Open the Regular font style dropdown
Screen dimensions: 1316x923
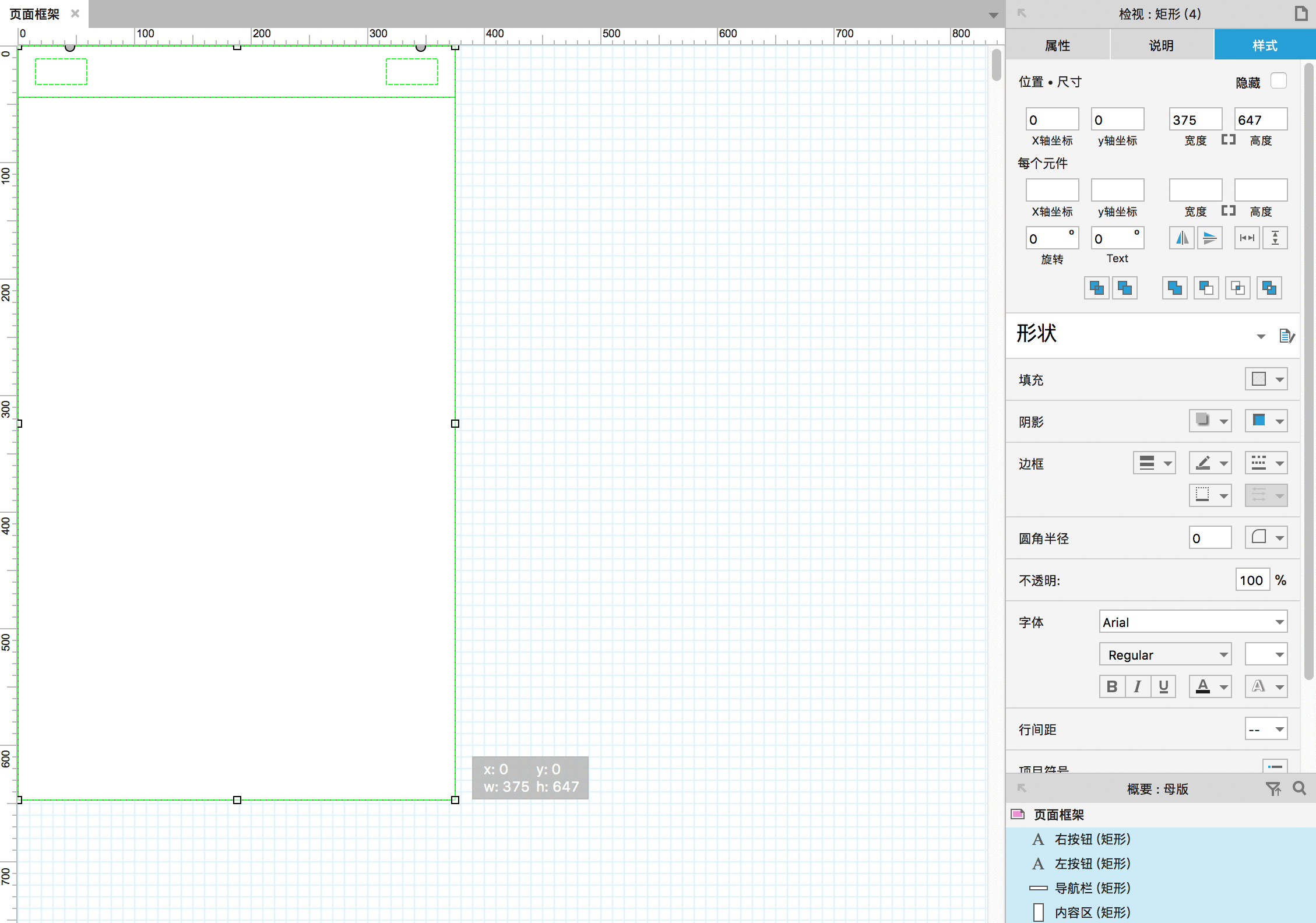(x=1166, y=654)
